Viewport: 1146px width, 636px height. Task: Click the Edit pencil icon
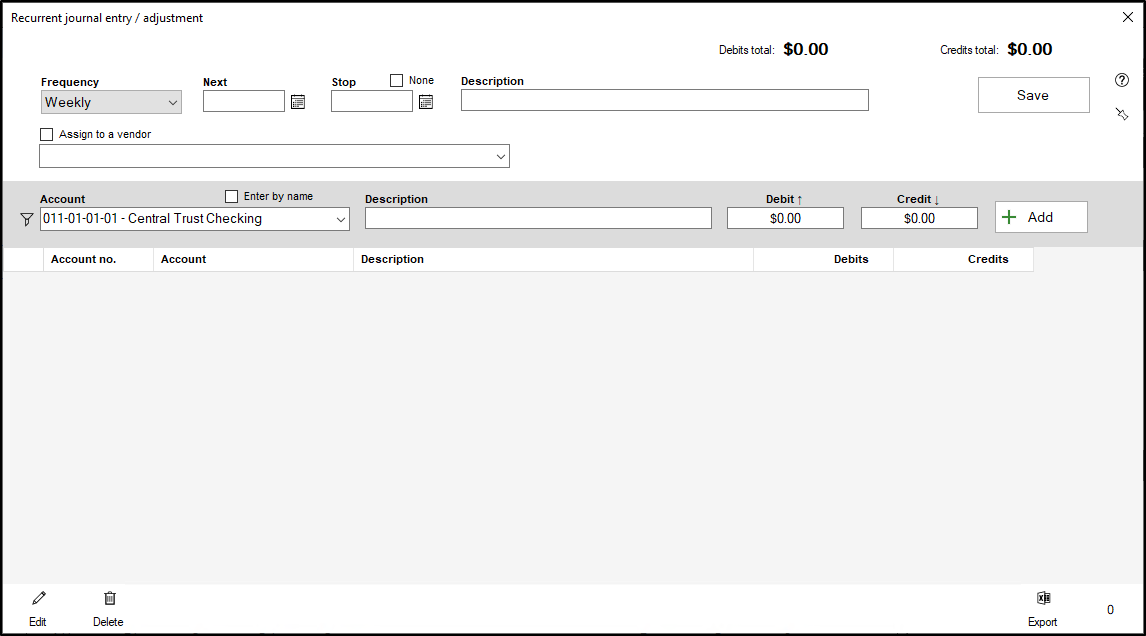[x=38, y=598]
